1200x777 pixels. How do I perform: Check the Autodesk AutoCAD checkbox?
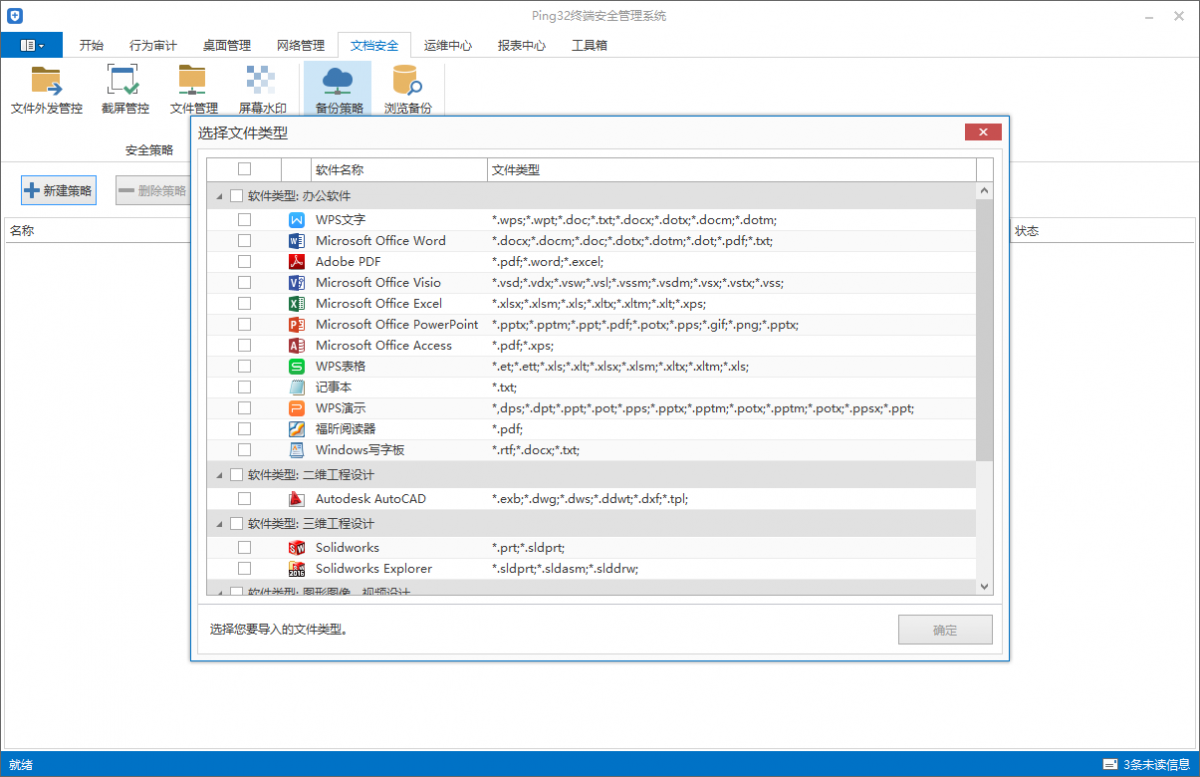(244, 499)
